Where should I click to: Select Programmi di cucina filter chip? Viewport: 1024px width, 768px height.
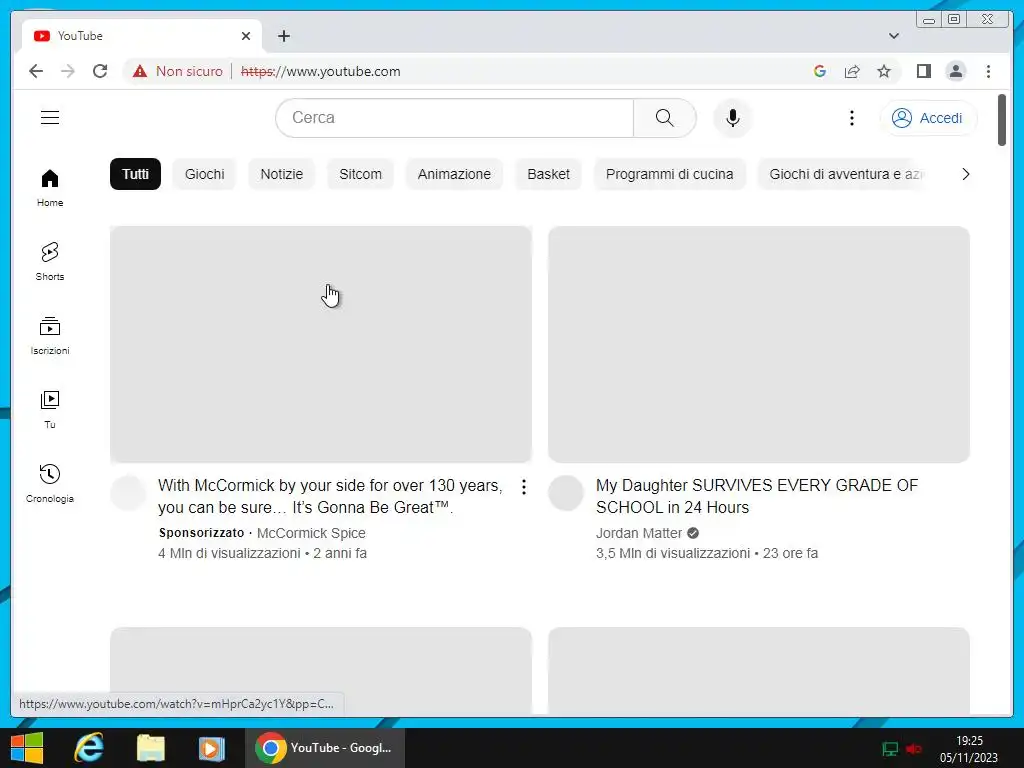coord(669,174)
